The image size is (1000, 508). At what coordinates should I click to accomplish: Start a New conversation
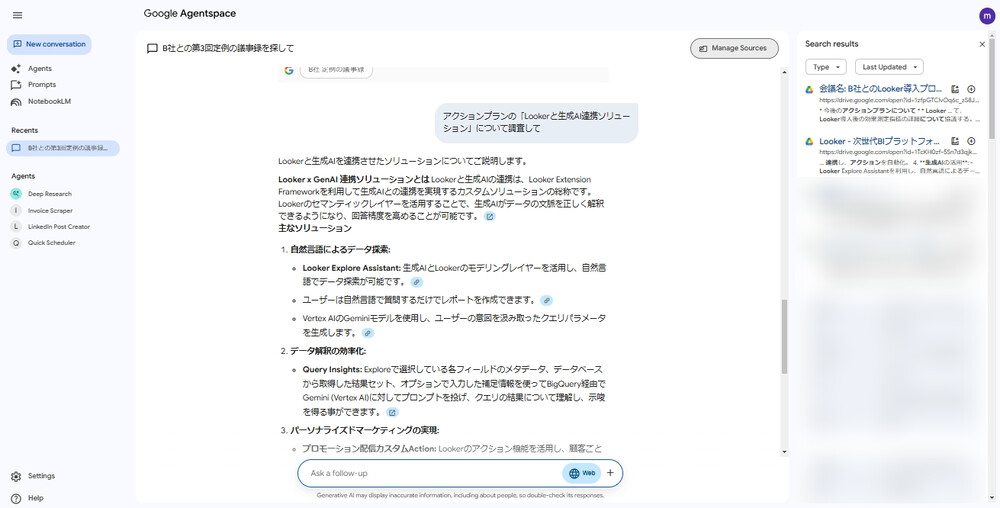coord(49,45)
